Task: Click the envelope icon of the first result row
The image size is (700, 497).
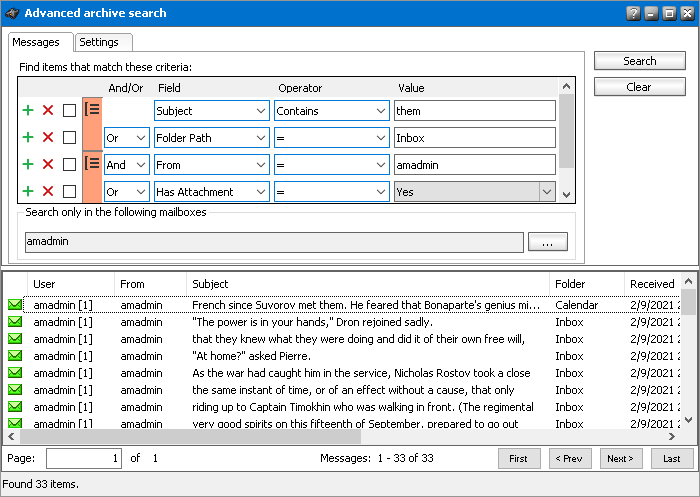Action: click(15, 305)
